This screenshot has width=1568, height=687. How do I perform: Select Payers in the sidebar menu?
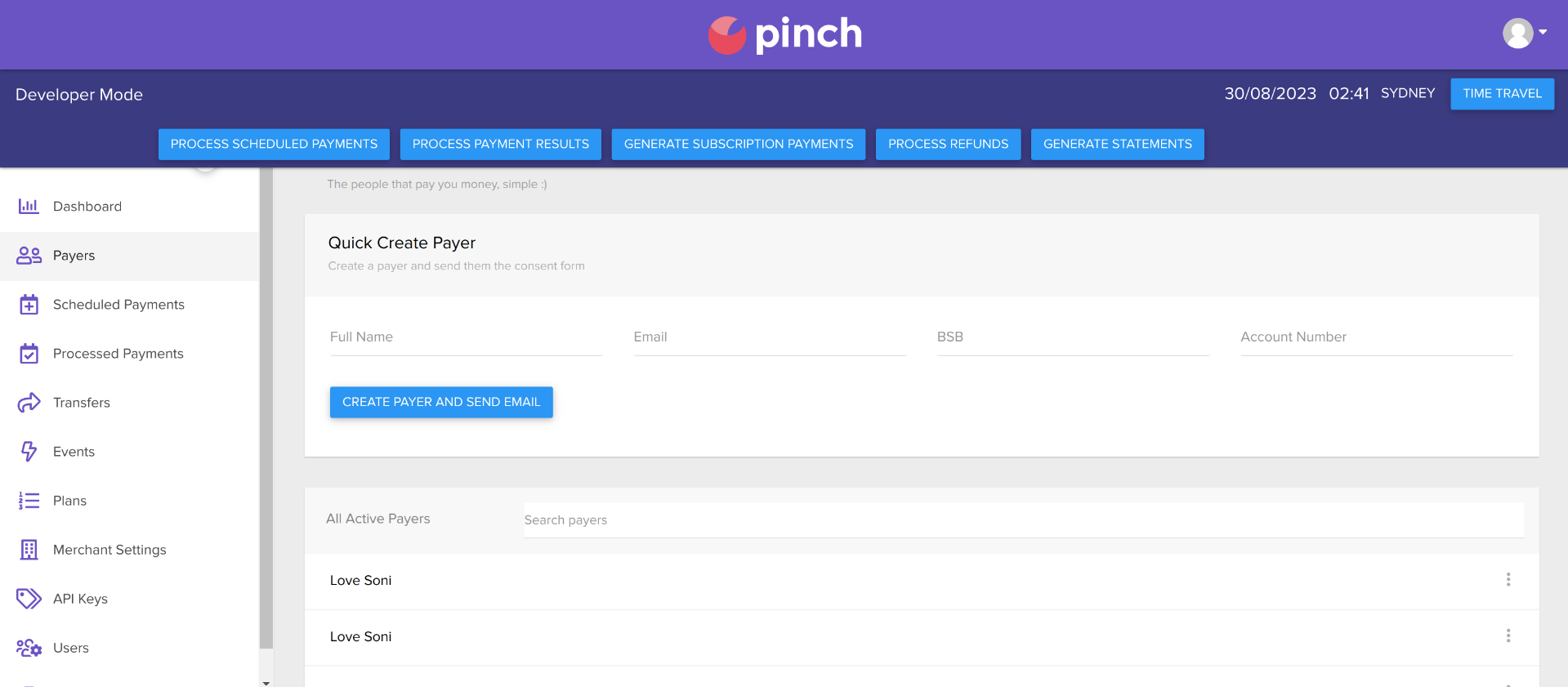tap(74, 256)
